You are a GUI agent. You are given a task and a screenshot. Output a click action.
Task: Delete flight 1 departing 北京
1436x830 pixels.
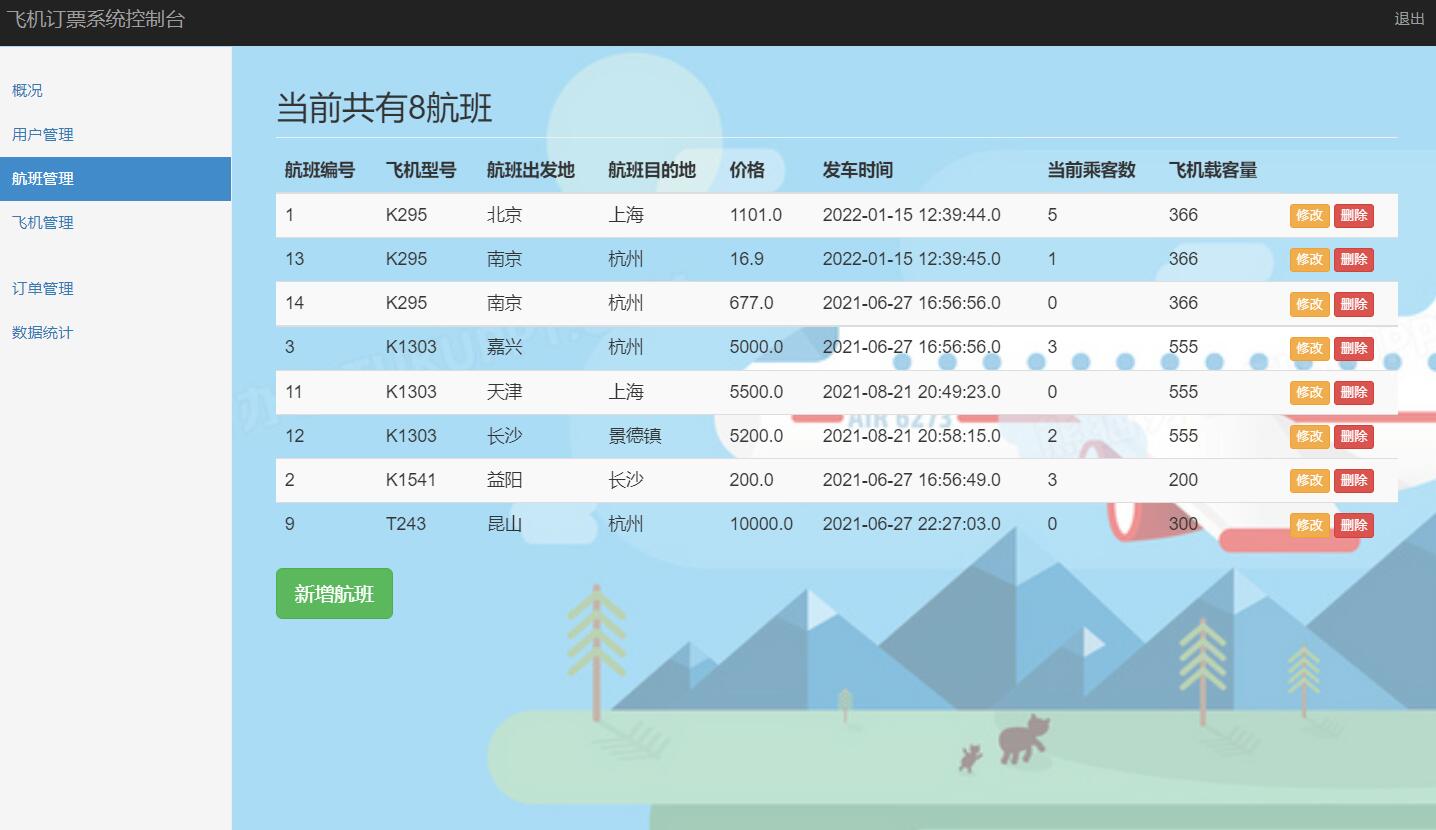pyautogui.click(x=1353, y=215)
